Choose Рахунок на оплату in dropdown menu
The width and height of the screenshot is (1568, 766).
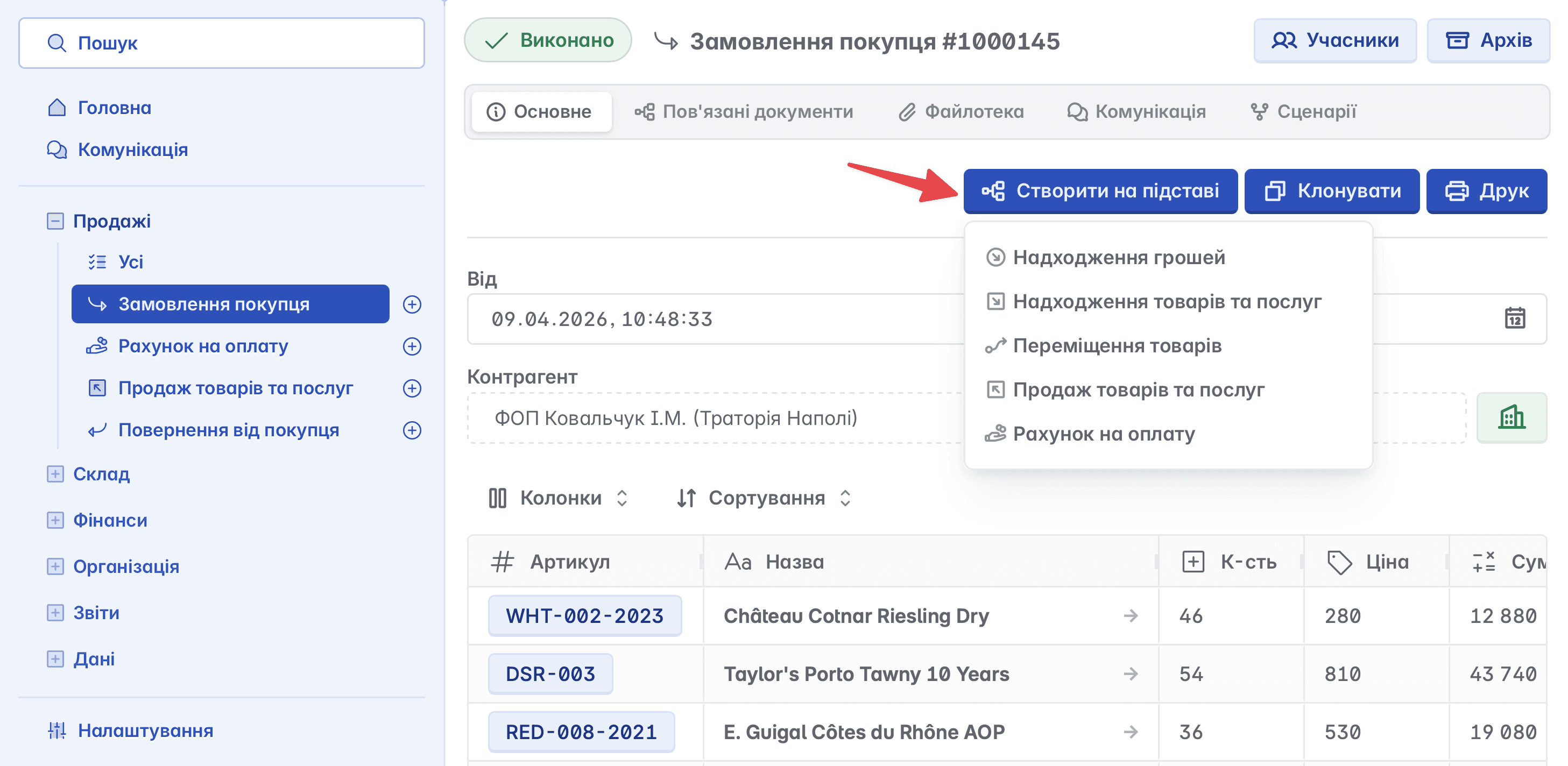tap(1103, 434)
